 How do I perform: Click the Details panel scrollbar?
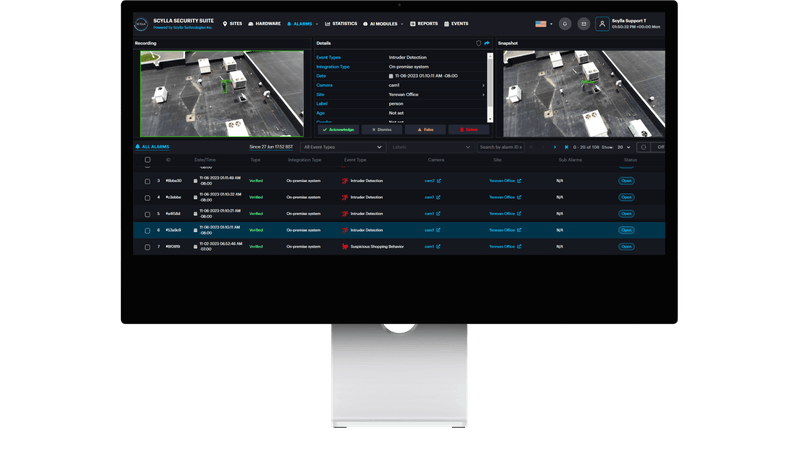(490, 88)
